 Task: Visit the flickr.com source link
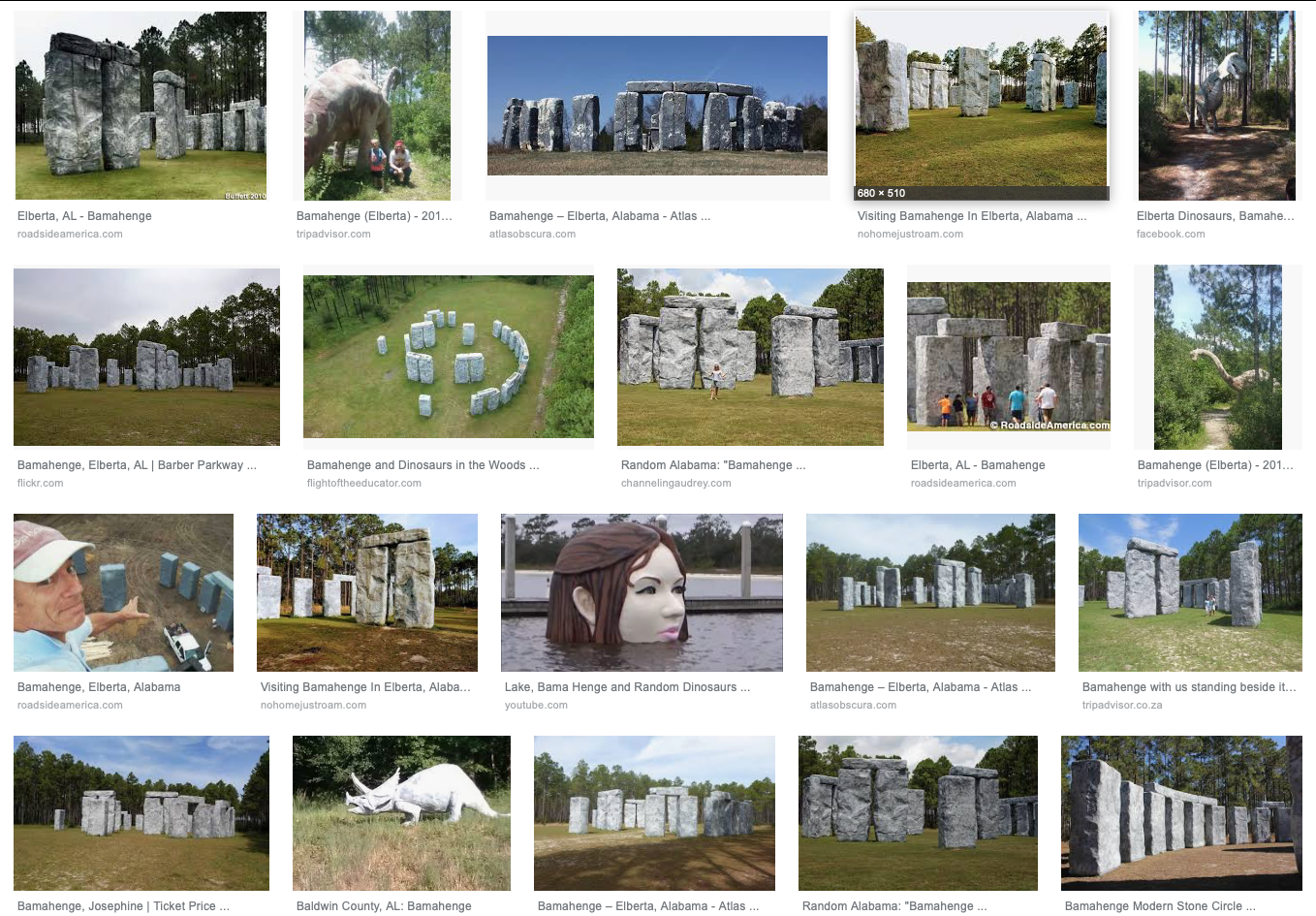41,483
